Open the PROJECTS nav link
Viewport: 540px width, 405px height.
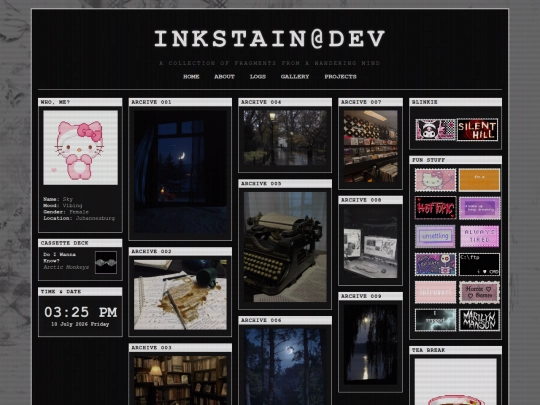[340, 76]
